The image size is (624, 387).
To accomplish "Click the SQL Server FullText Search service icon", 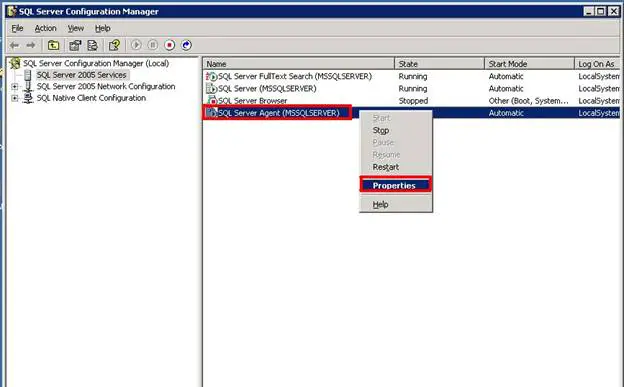I will [212, 76].
